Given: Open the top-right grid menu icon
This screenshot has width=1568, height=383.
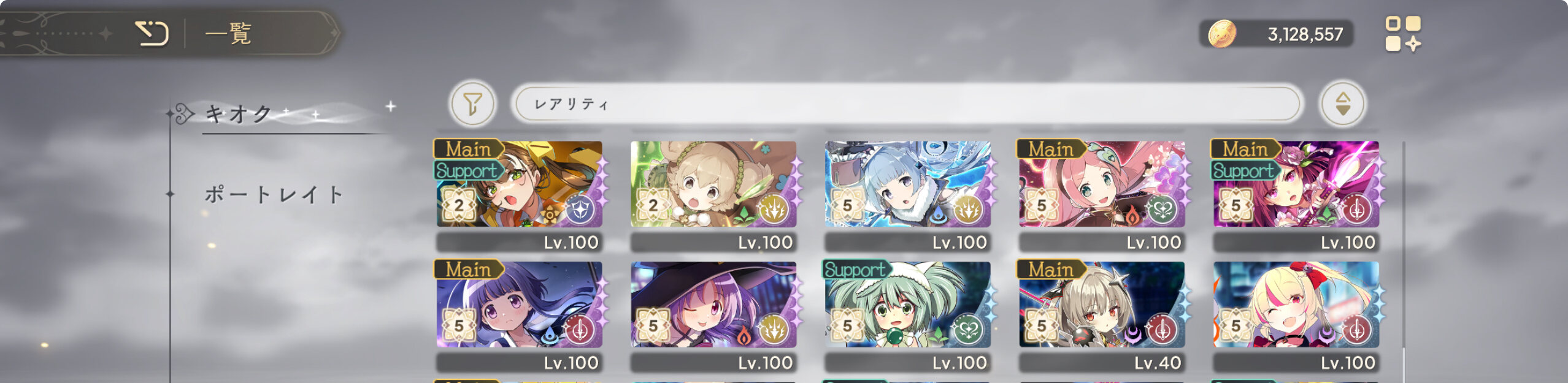Looking at the screenshot, I should (x=1403, y=33).
